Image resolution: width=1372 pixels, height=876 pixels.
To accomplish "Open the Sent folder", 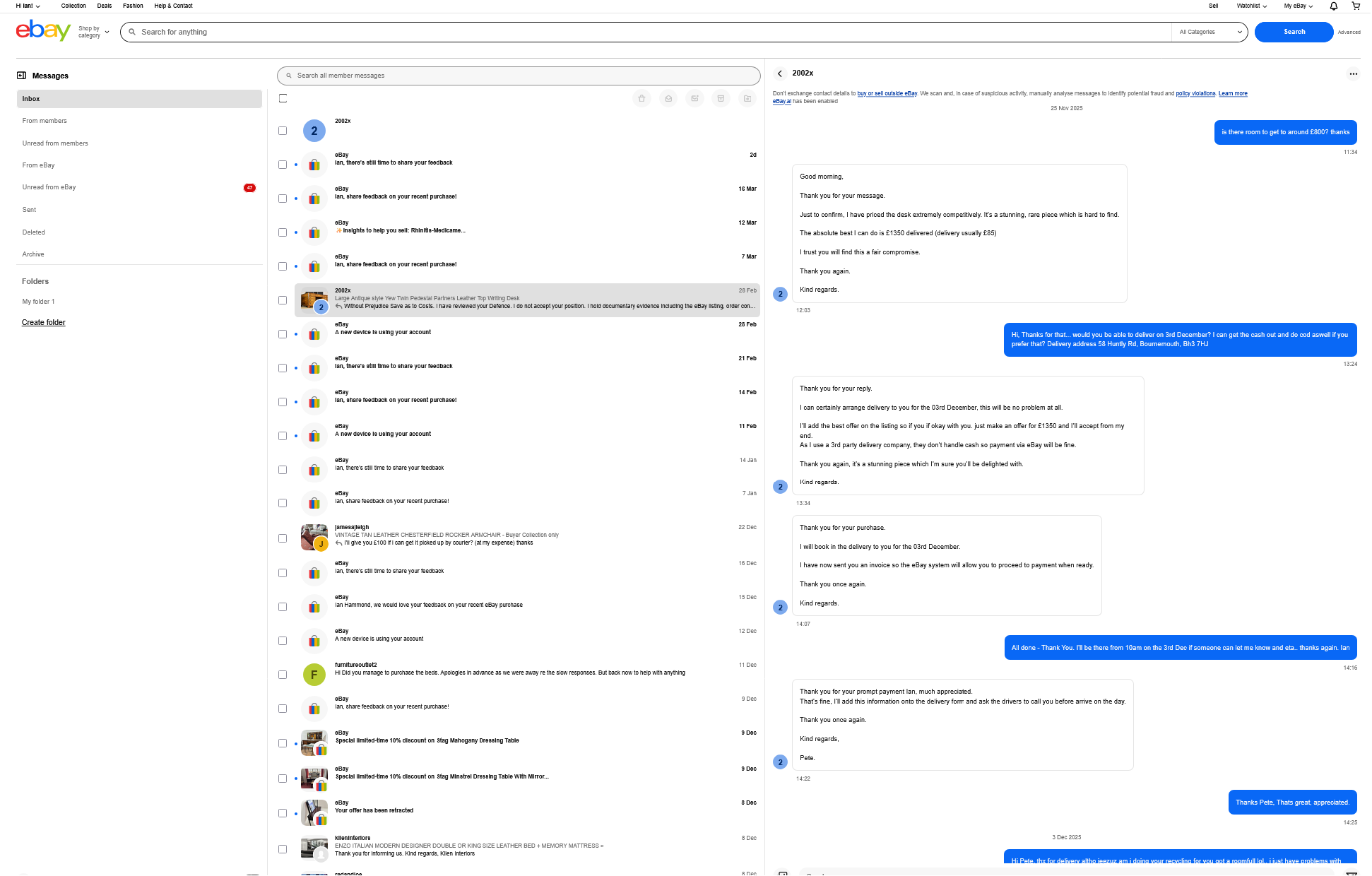I will (x=29, y=210).
